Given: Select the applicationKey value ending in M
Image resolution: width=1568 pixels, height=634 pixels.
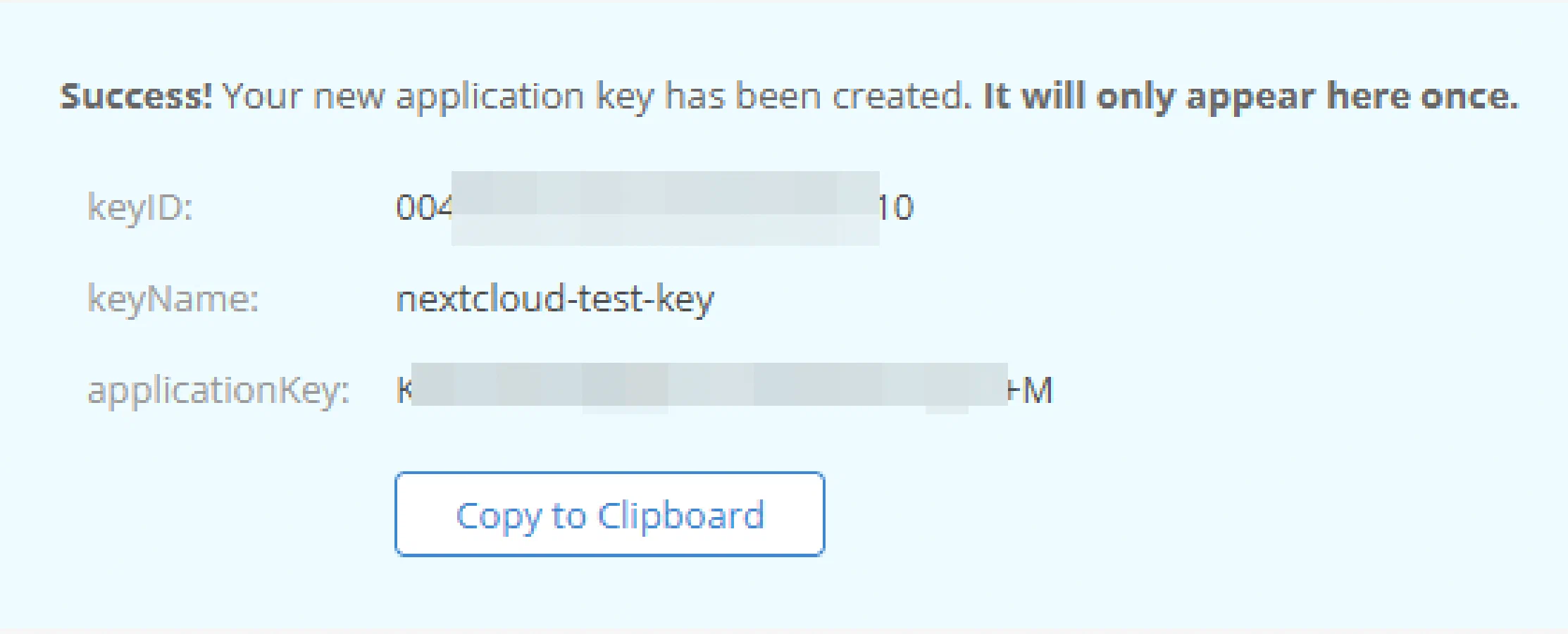Looking at the screenshot, I should tap(726, 389).
